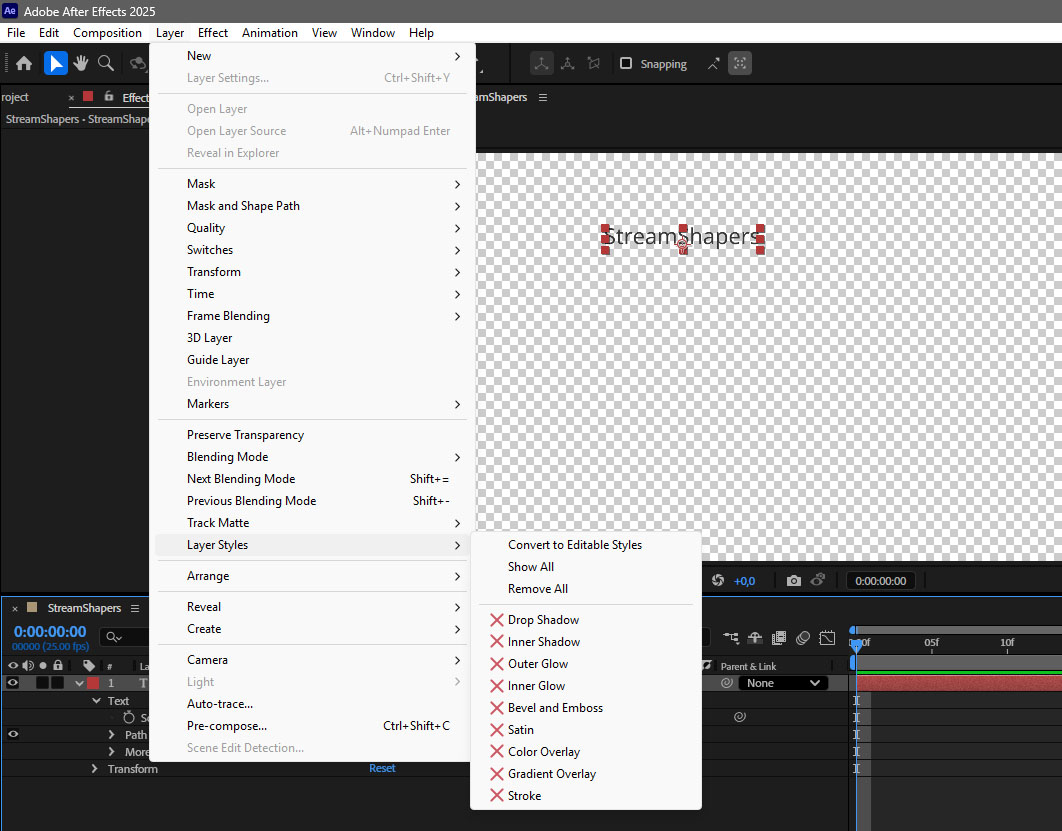Open composition viewer panel menu icon
This screenshot has width=1062, height=831.
pos(543,98)
